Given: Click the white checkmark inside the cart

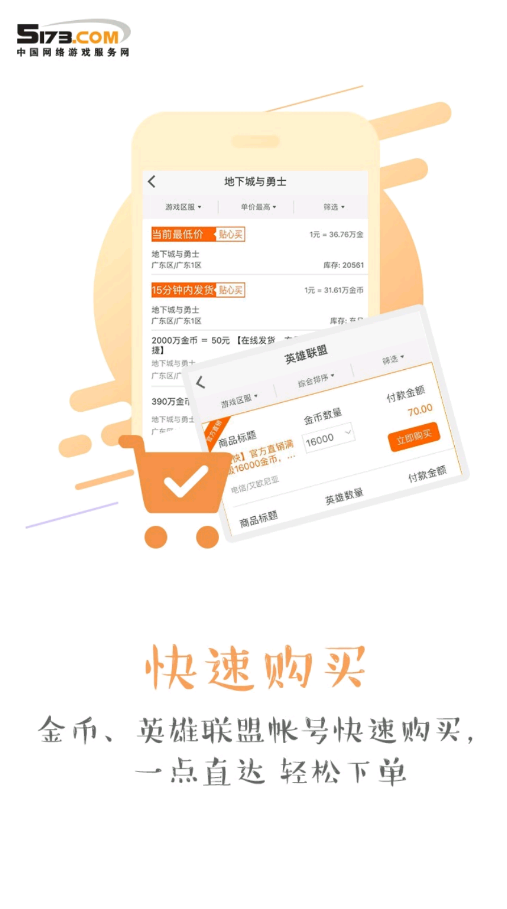Looking at the screenshot, I should pyautogui.click(x=185, y=481).
